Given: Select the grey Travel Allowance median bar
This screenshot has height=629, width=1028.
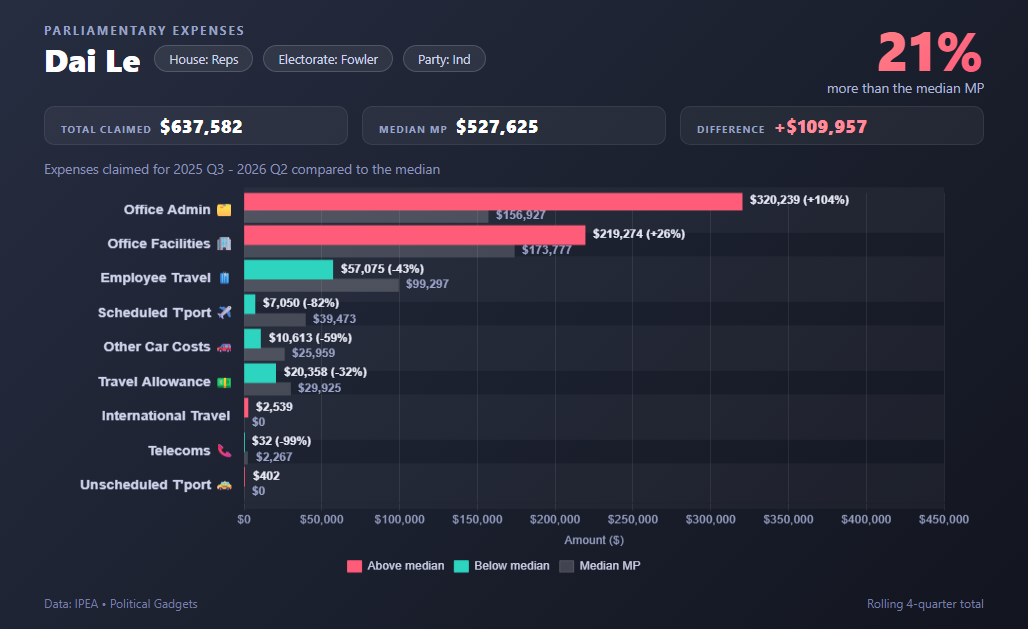Looking at the screenshot, I should tap(267, 388).
